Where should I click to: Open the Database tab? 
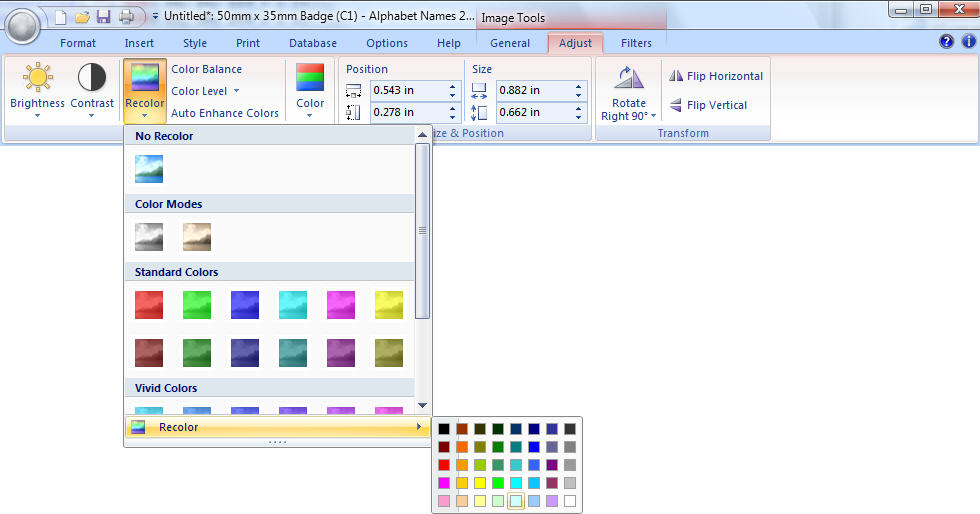(313, 43)
